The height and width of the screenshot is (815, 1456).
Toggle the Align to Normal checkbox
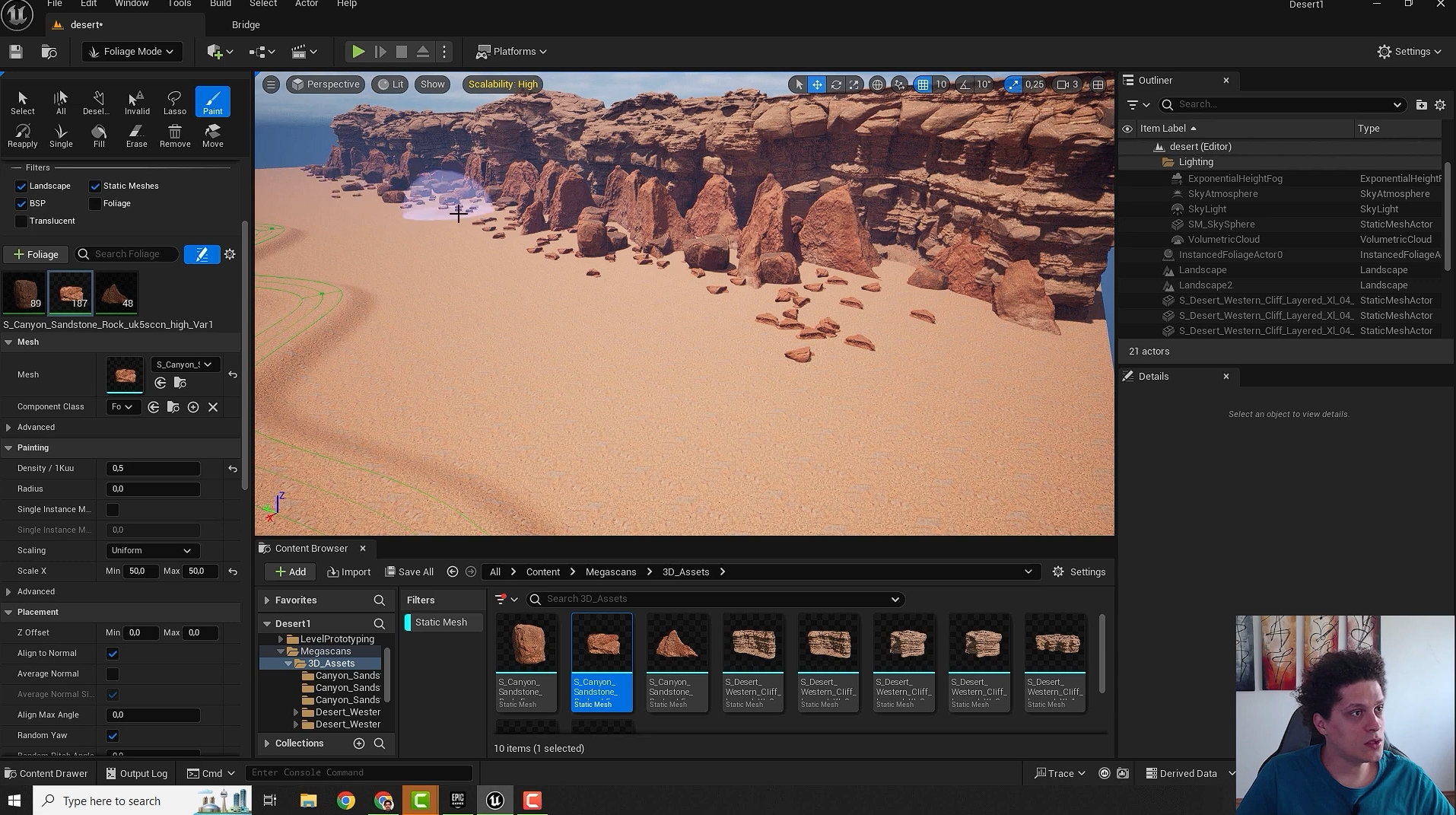coord(113,654)
